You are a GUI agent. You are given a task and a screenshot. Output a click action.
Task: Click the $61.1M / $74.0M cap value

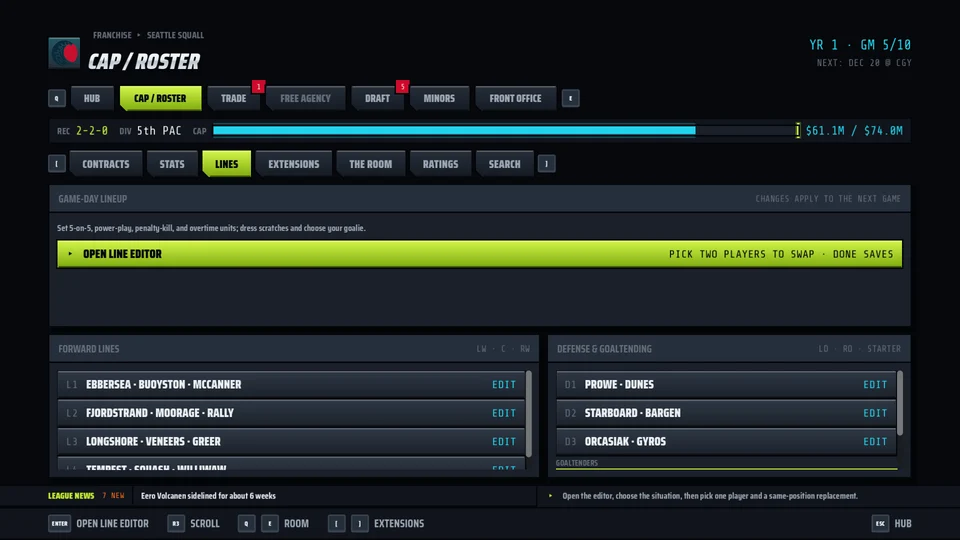[x=854, y=130]
